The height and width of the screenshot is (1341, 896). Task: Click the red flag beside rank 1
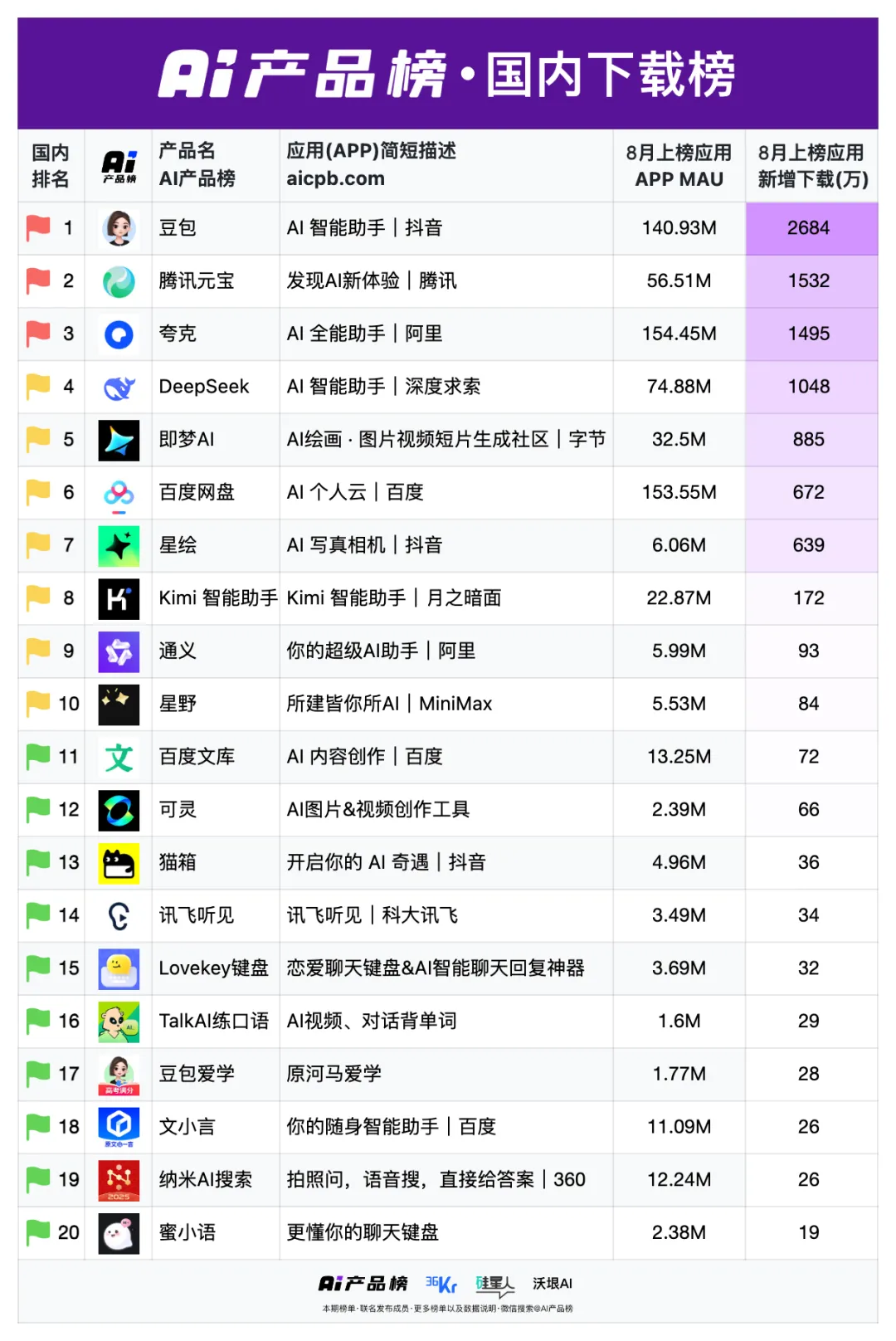38,228
